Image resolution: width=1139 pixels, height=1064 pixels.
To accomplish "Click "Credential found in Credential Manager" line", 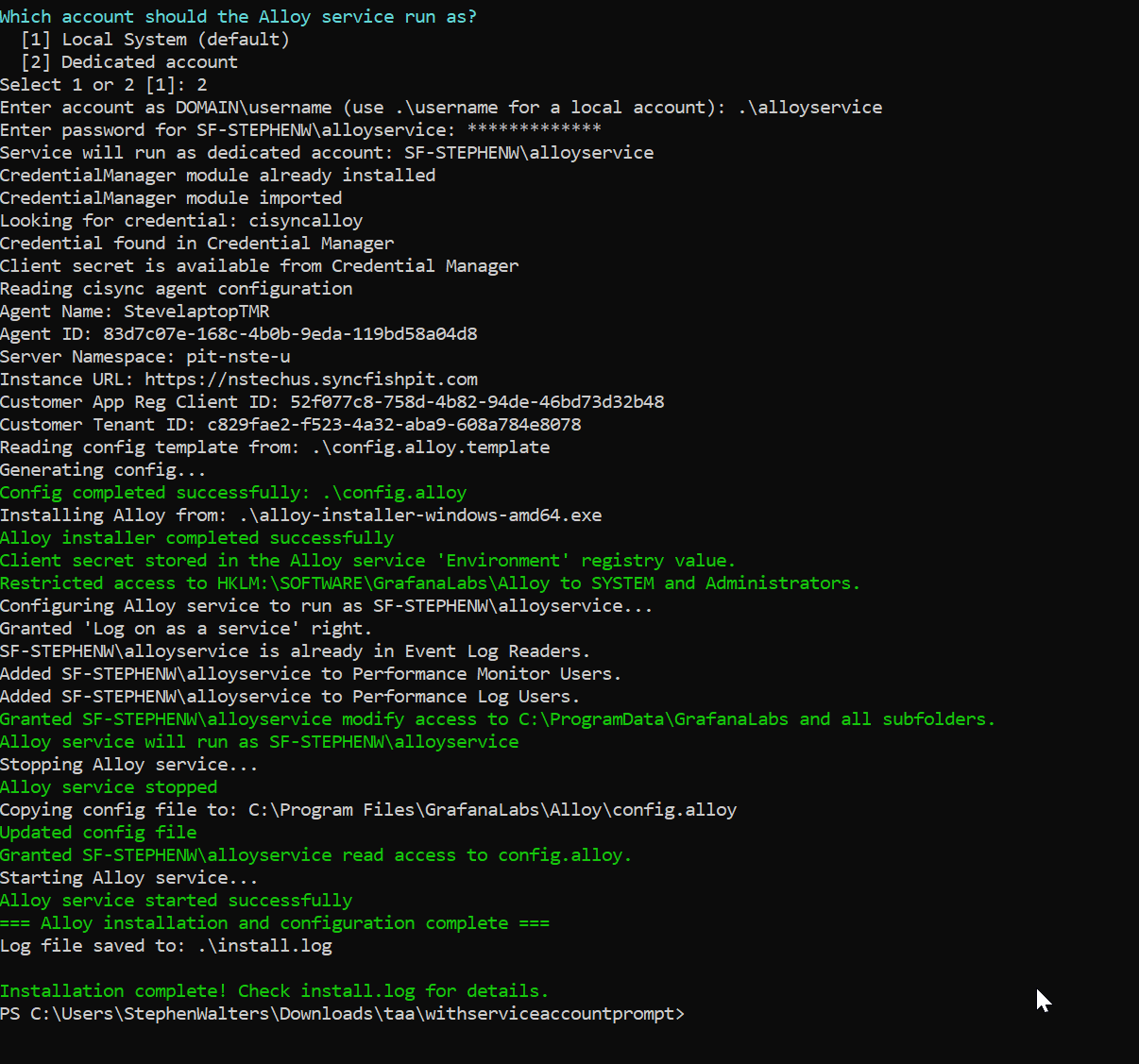I will click(197, 244).
